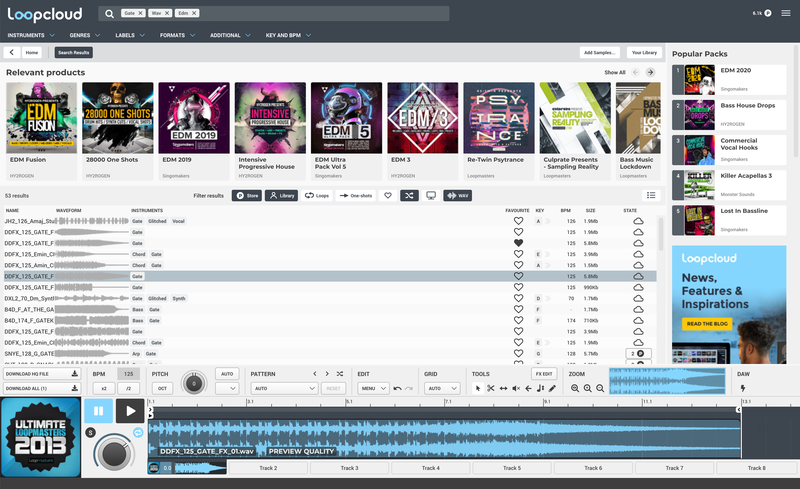Toggle the Library filter

[282, 195]
